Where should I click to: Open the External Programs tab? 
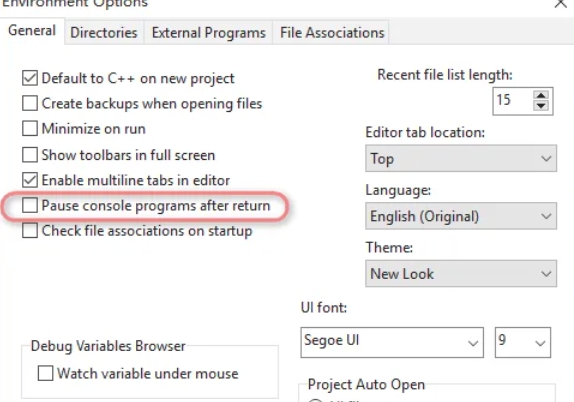point(209,33)
